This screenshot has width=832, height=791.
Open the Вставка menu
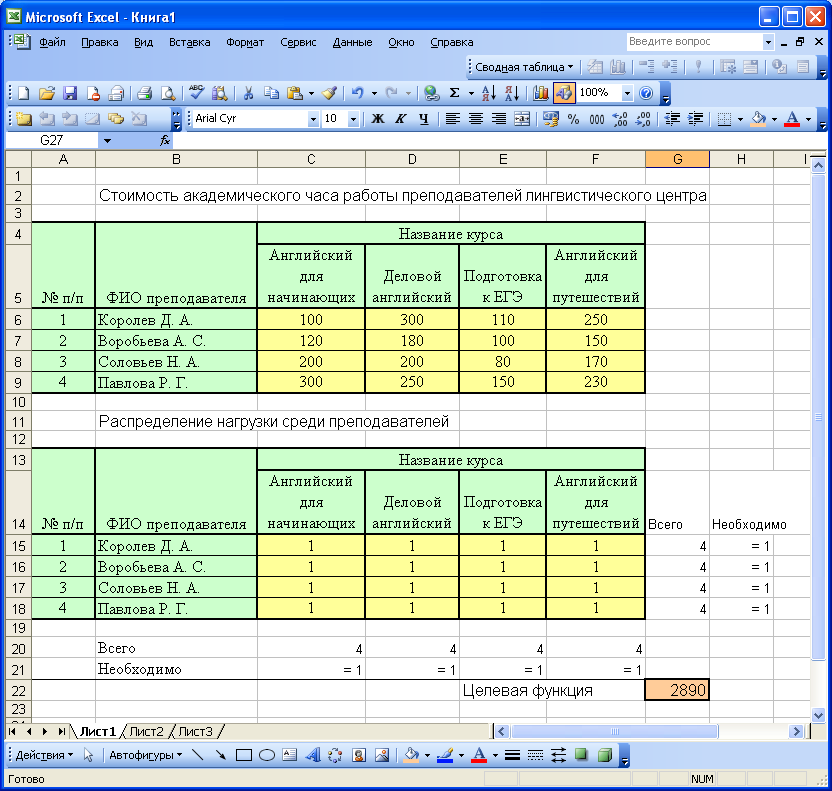click(x=189, y=42)
